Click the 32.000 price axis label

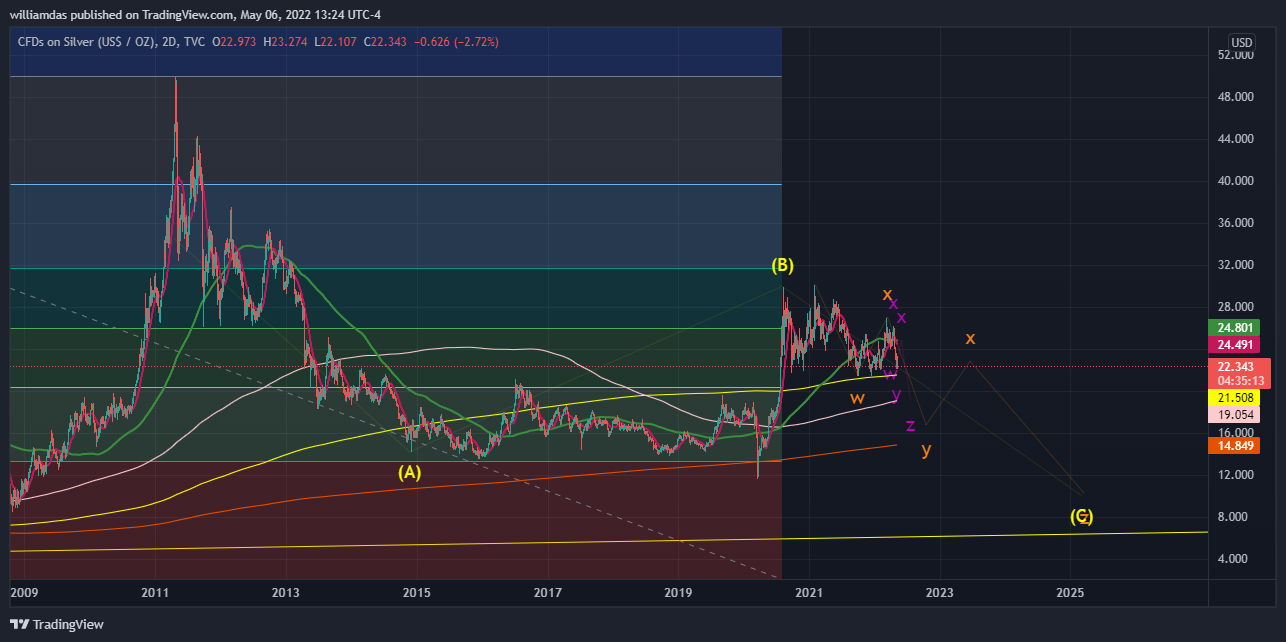[x=1237, y=265]
